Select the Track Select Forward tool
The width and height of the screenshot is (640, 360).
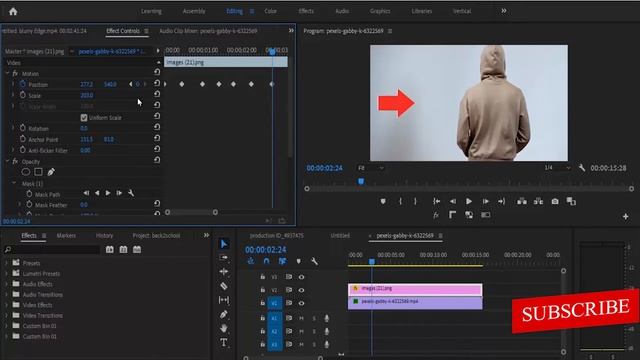pyautogui.click(x=224, y=258)
